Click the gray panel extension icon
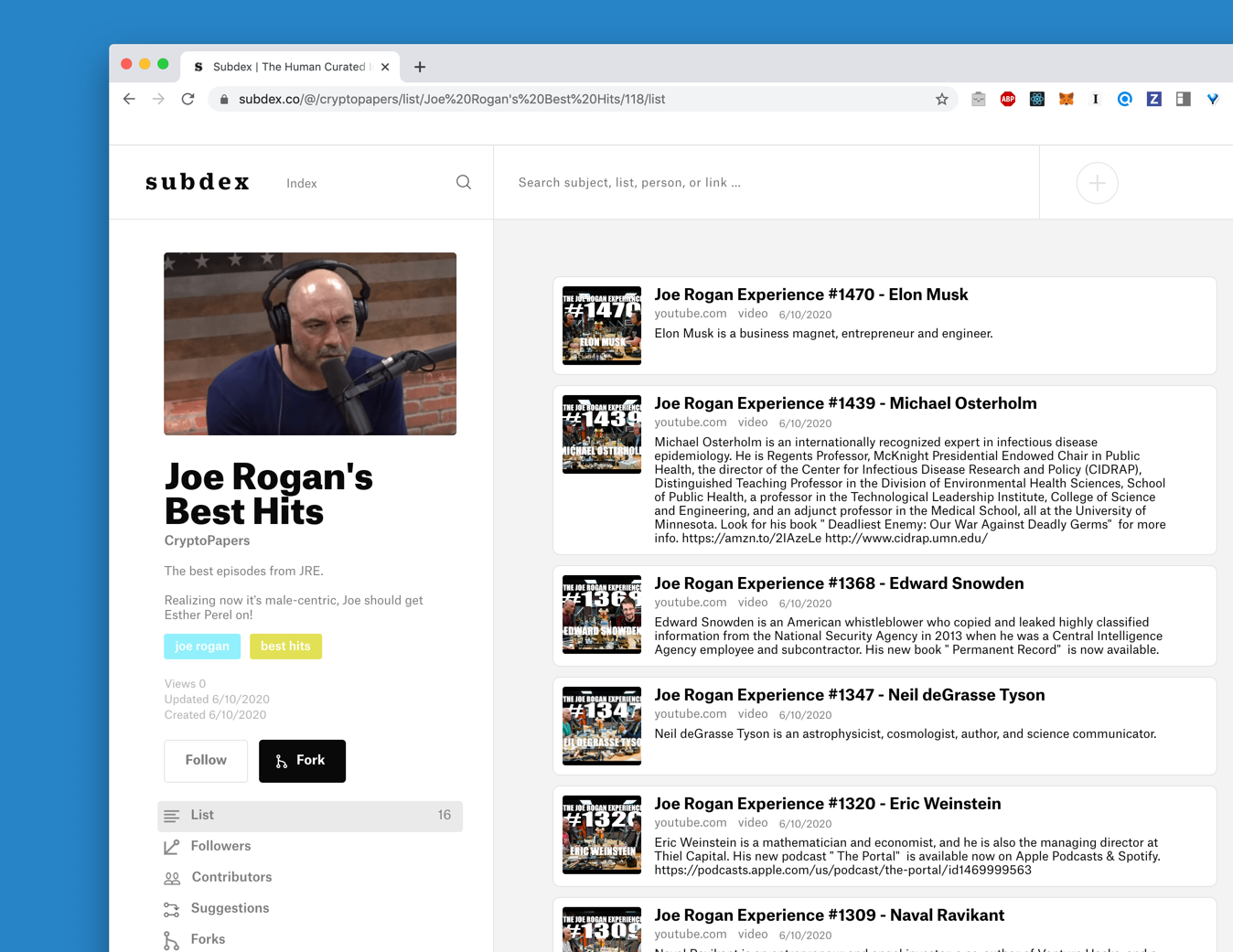This screenshot has width=1233, height=952. click(1183, 99)
